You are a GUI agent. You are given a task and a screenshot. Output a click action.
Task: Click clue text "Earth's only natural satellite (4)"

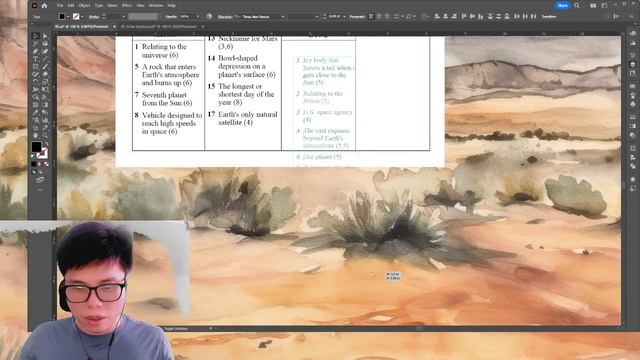[x=247, y=118]
